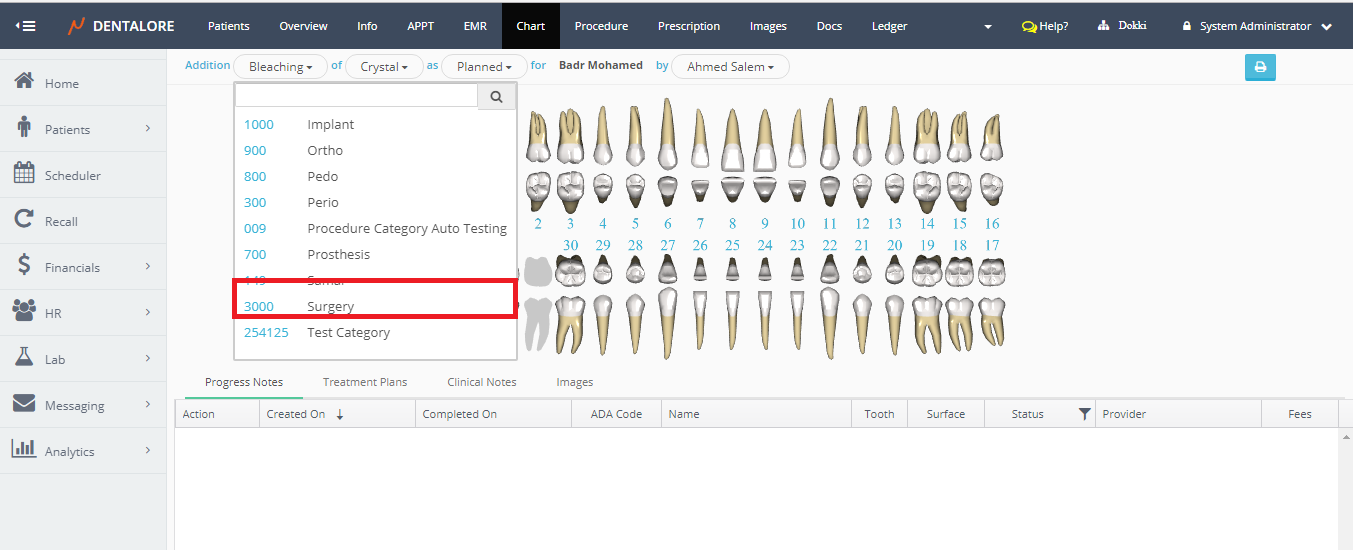Click the Status column filter icon
Viewport: 1353px width, 550px height.
click(x=1084, y=414)
